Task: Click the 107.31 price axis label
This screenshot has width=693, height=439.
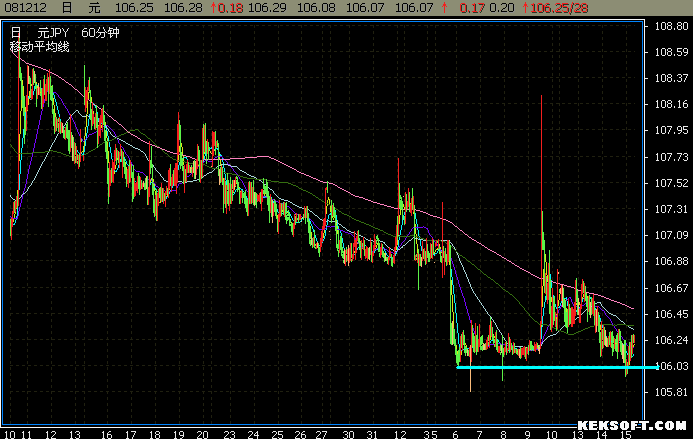Action: click(x=671, y=209)
